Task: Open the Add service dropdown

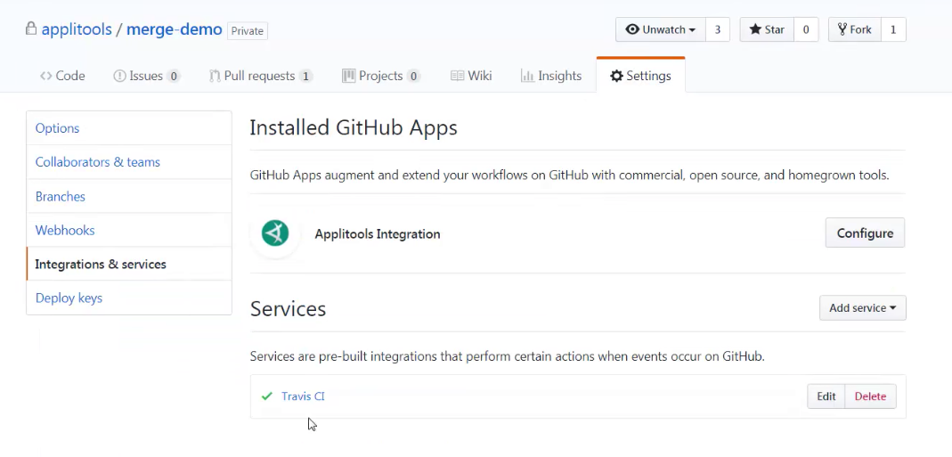Action: (863, 308)
